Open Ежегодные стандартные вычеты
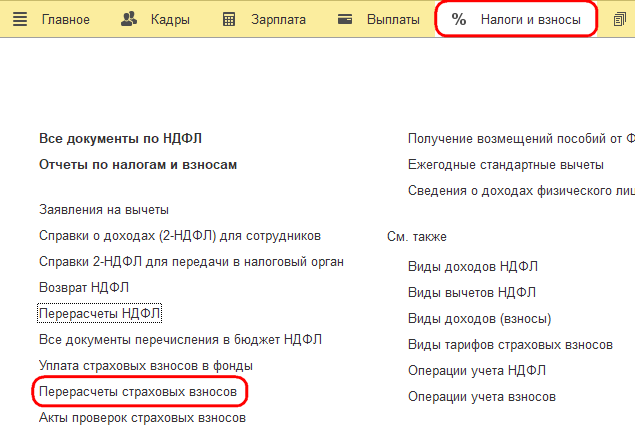The image size is (635, 440). [x=506, y=164]
